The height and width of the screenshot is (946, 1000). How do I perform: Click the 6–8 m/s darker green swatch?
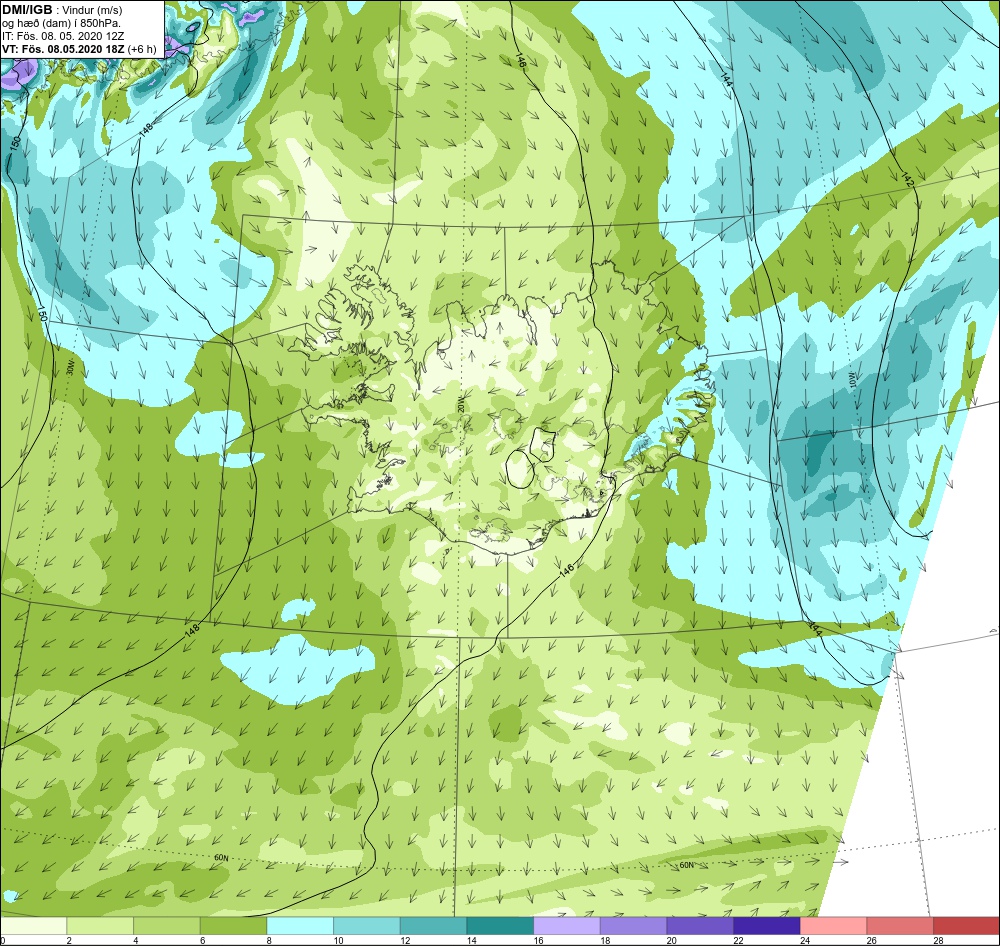[x=233, y=926]
